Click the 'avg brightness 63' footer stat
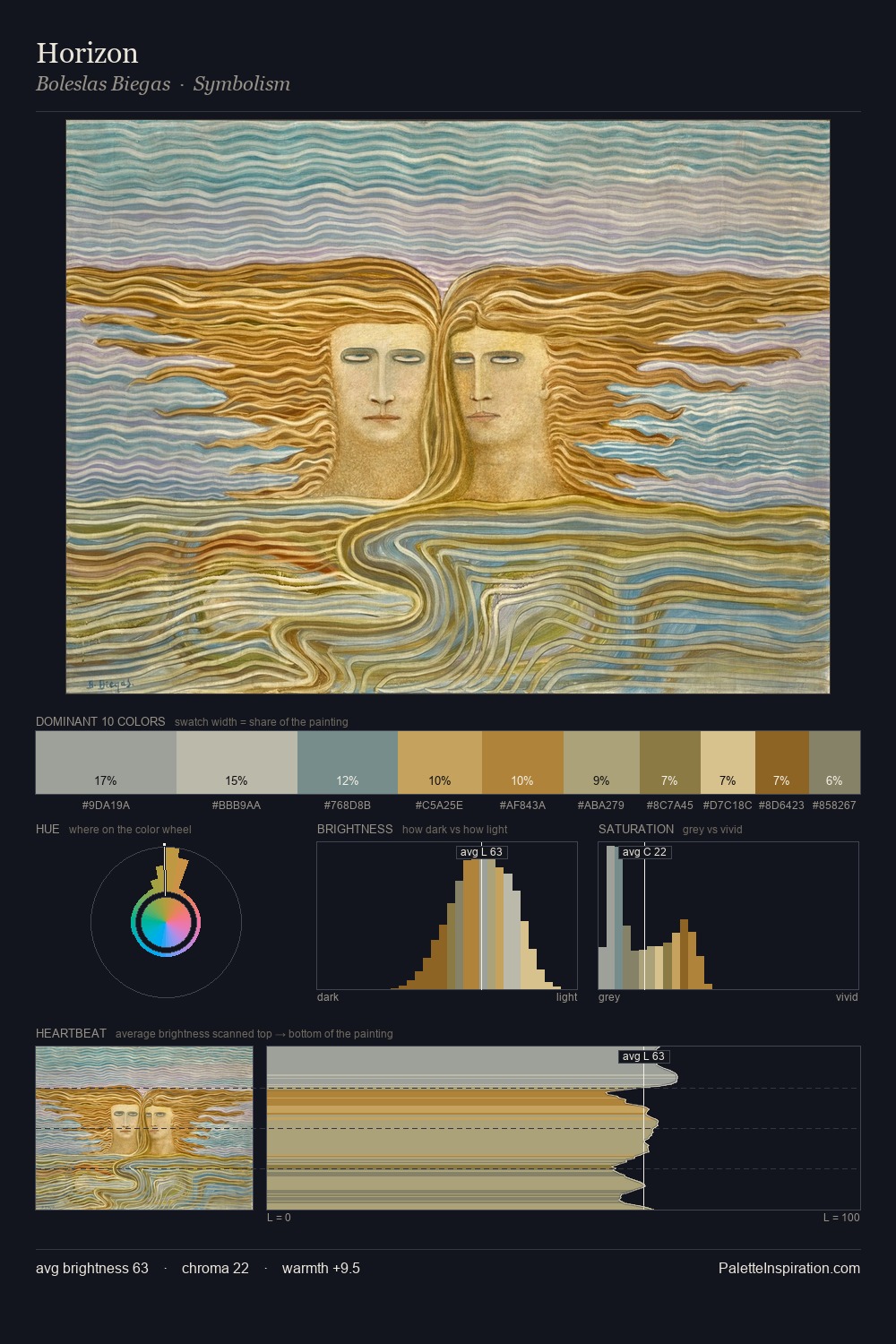Screen dimensions: 896x1344 point(92,1268)
